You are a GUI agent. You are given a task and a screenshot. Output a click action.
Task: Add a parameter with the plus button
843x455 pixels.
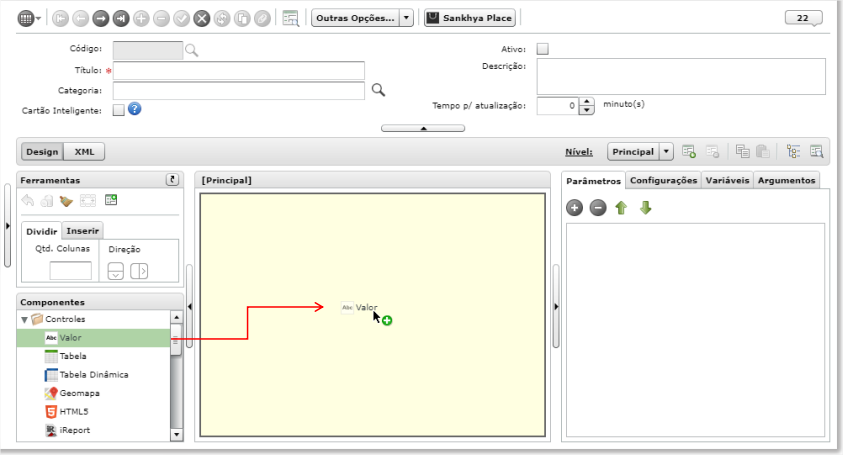pos(574,208)
